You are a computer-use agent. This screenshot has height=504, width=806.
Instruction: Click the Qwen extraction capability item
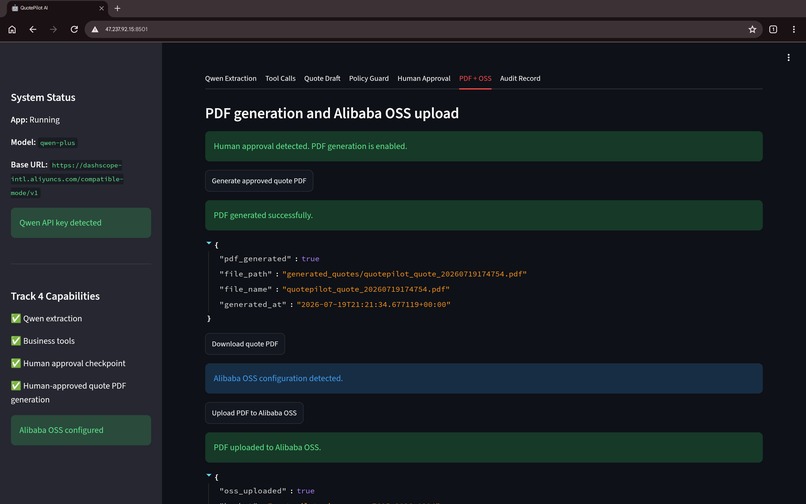(46, 319)
